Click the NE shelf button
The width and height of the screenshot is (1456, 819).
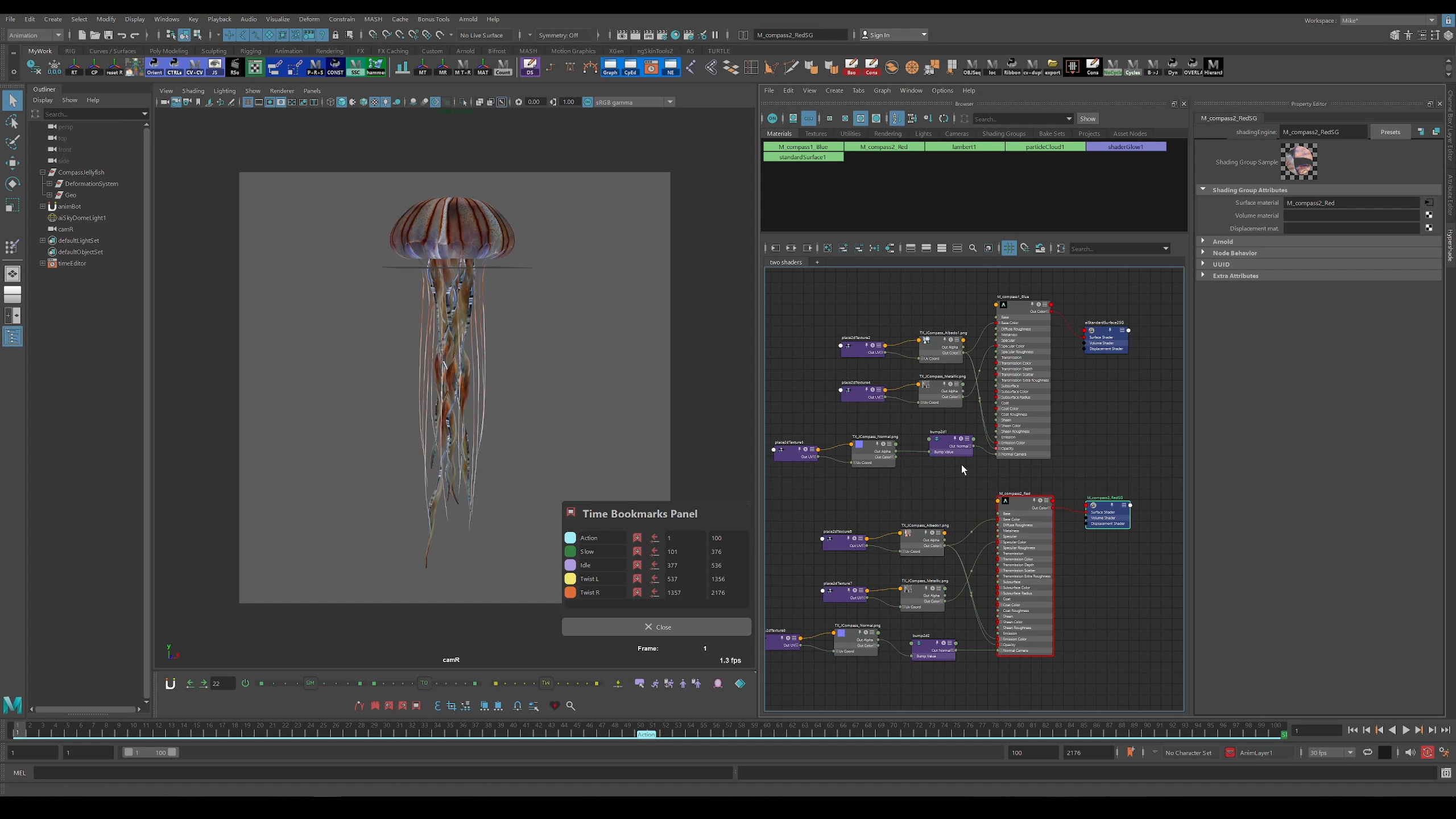click(671, 67)
